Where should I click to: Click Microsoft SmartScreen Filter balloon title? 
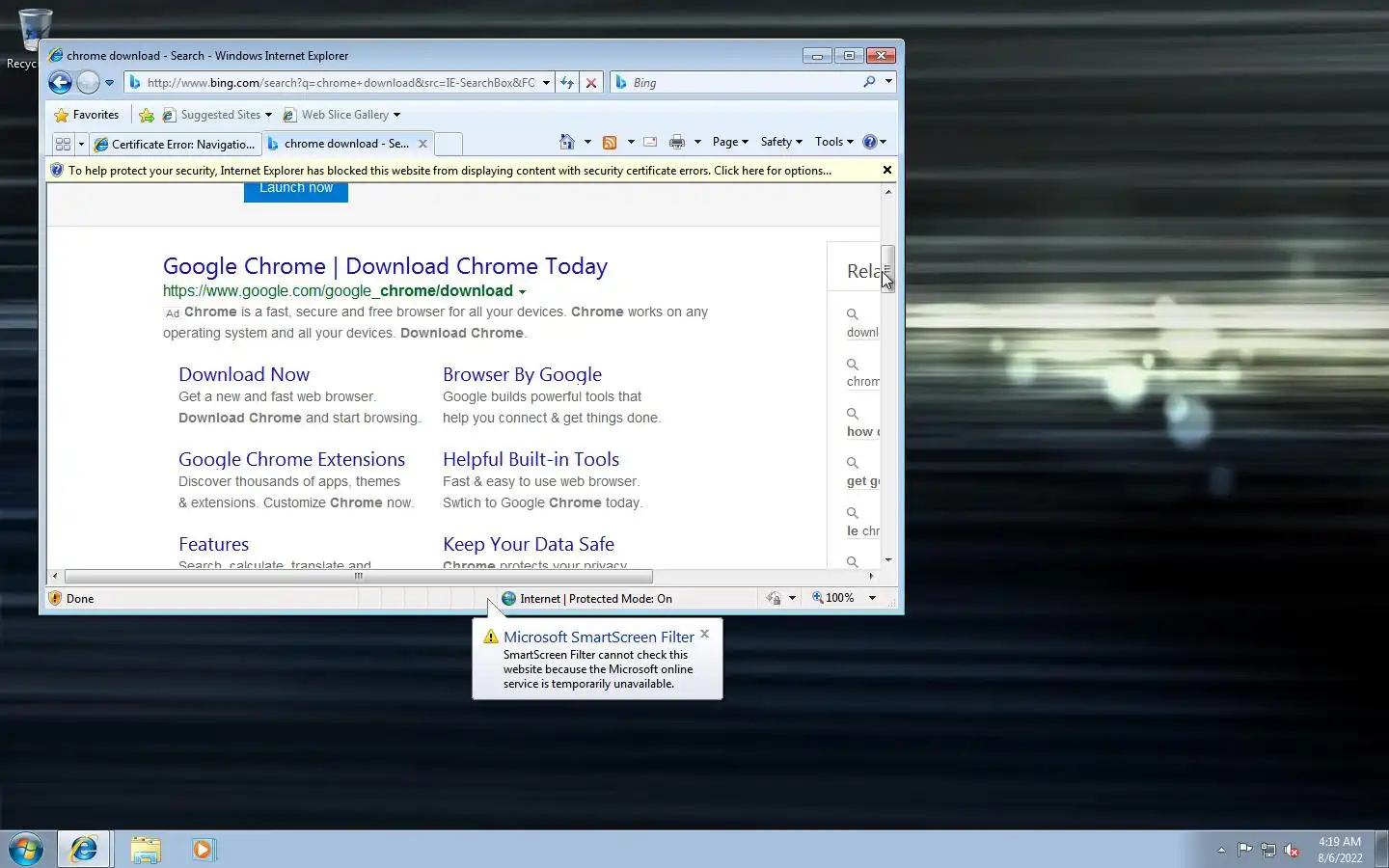[x=598, y=637]
